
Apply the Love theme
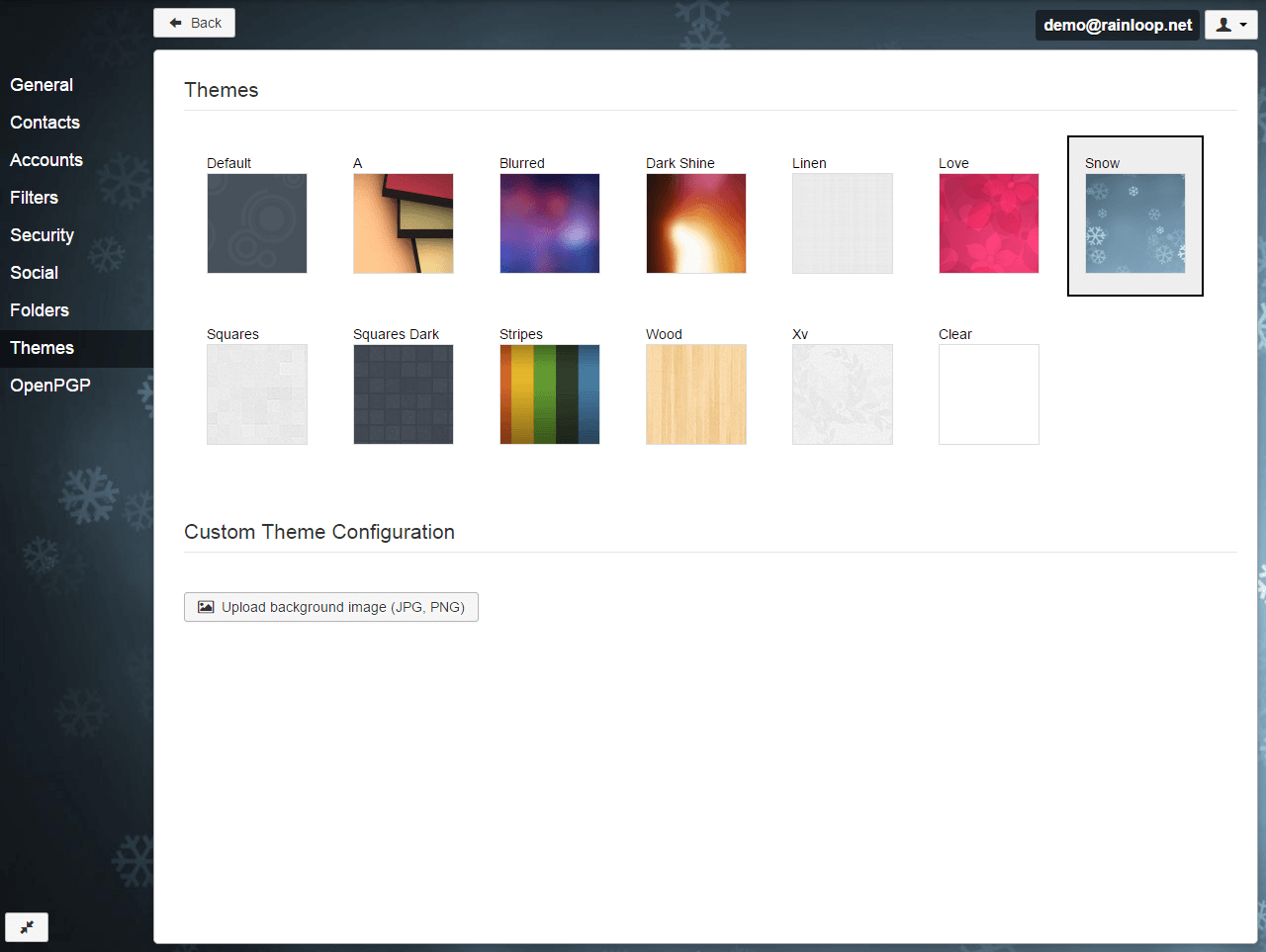[989, 223]
